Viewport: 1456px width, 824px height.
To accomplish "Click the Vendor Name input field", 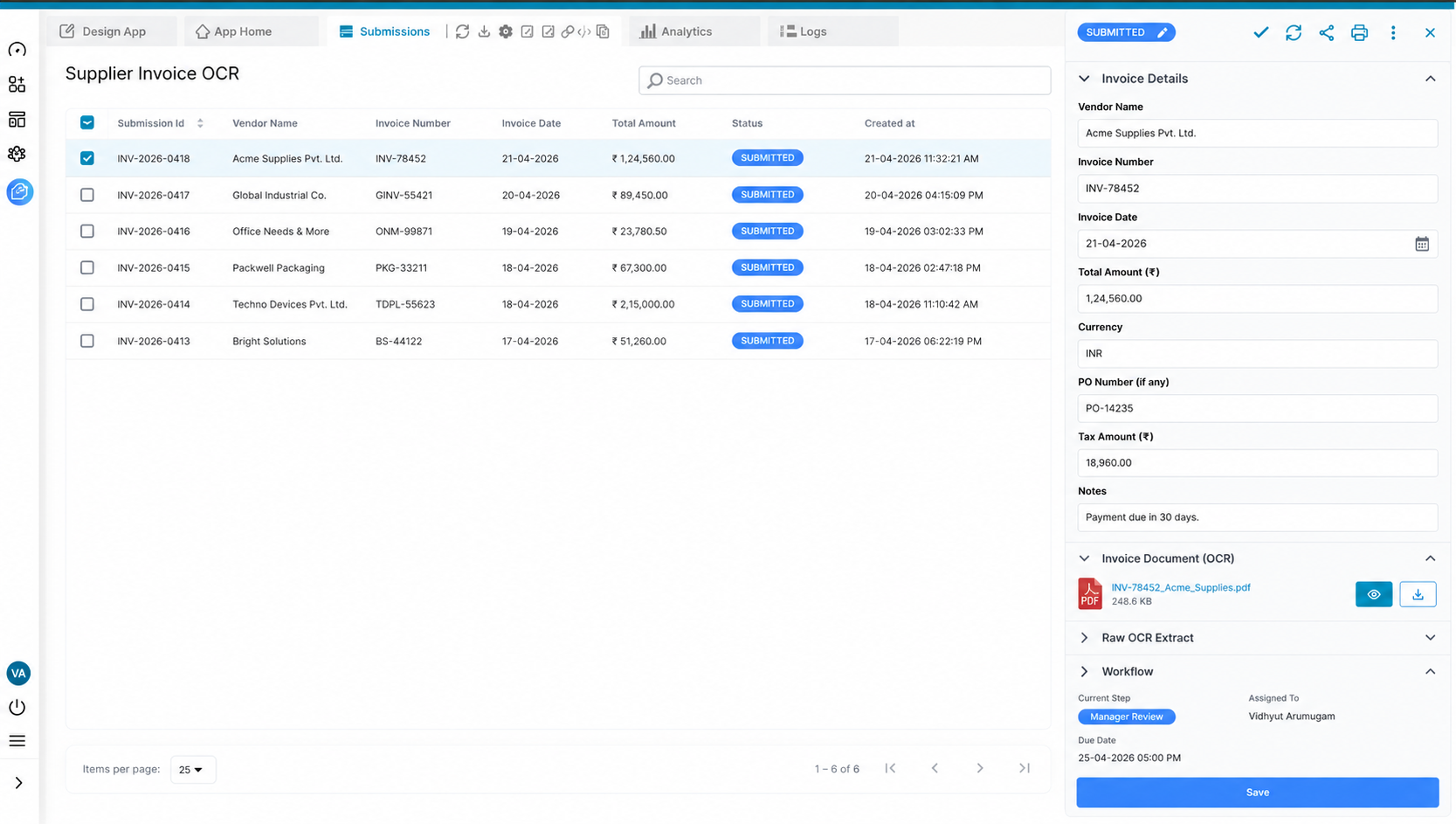I will tap(1257, 134).
